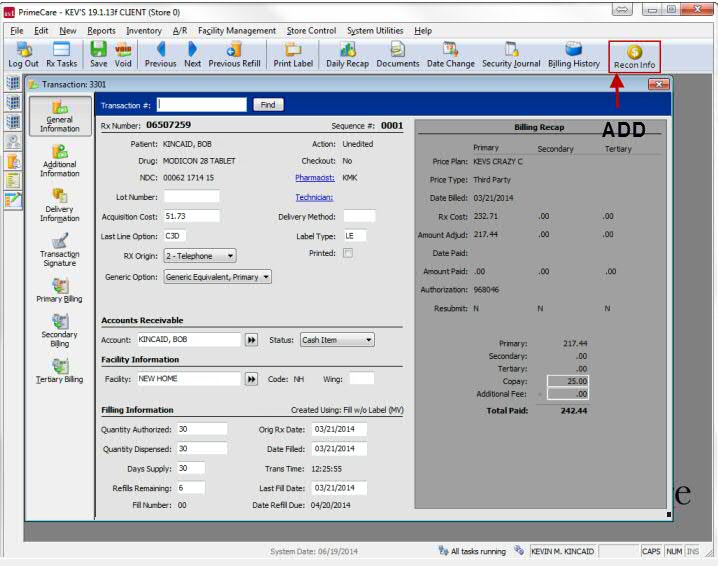Toggle the Printed checkbox

click(x=348, y=253)
